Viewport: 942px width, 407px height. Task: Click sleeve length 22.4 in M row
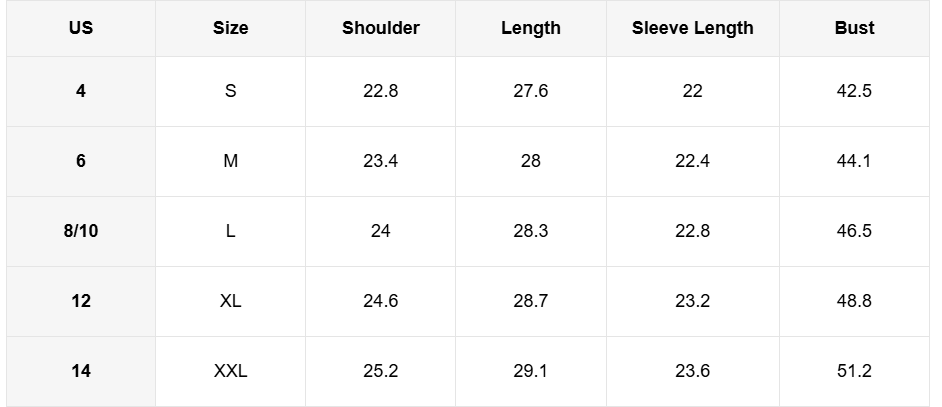692,161
